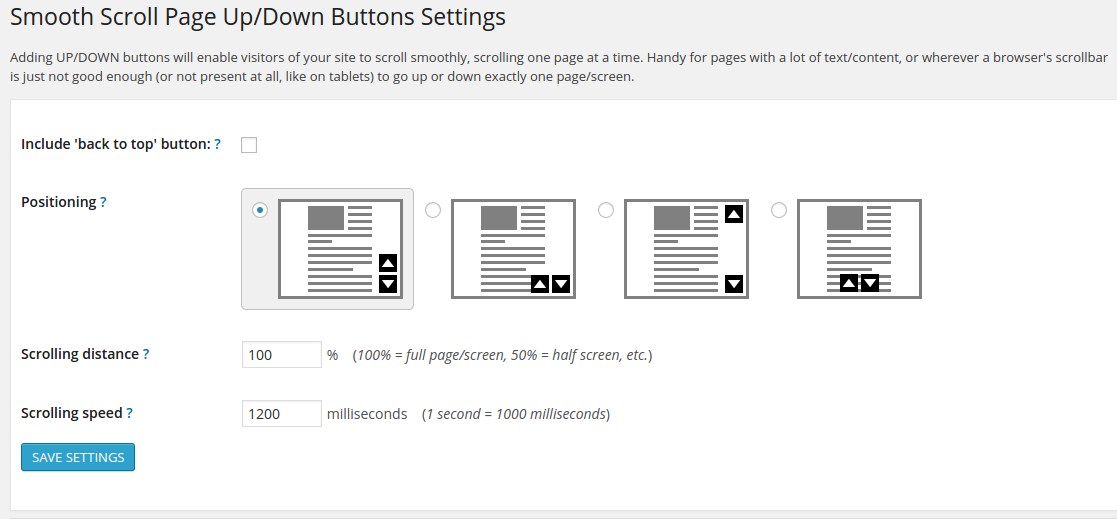This screenshot has height=519, width=1117.
Task: Open the Positioning help question mark
Action: pos(103,202)
